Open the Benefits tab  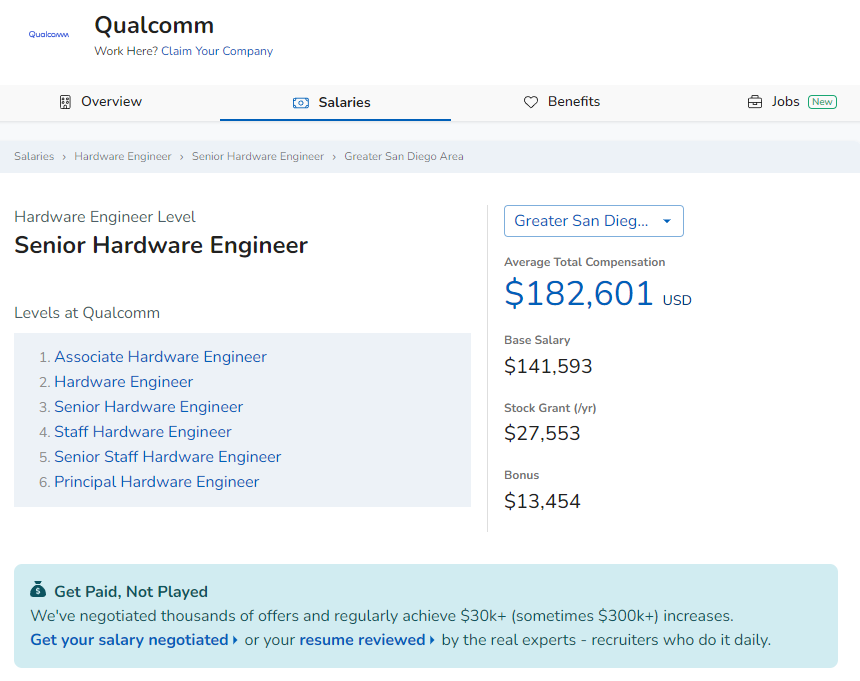coord(573,102)
